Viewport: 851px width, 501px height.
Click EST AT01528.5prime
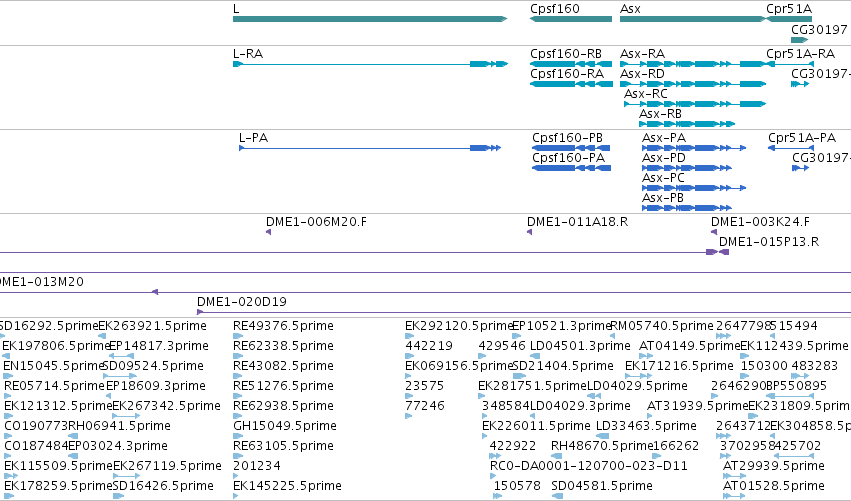(x=774, y=486)
